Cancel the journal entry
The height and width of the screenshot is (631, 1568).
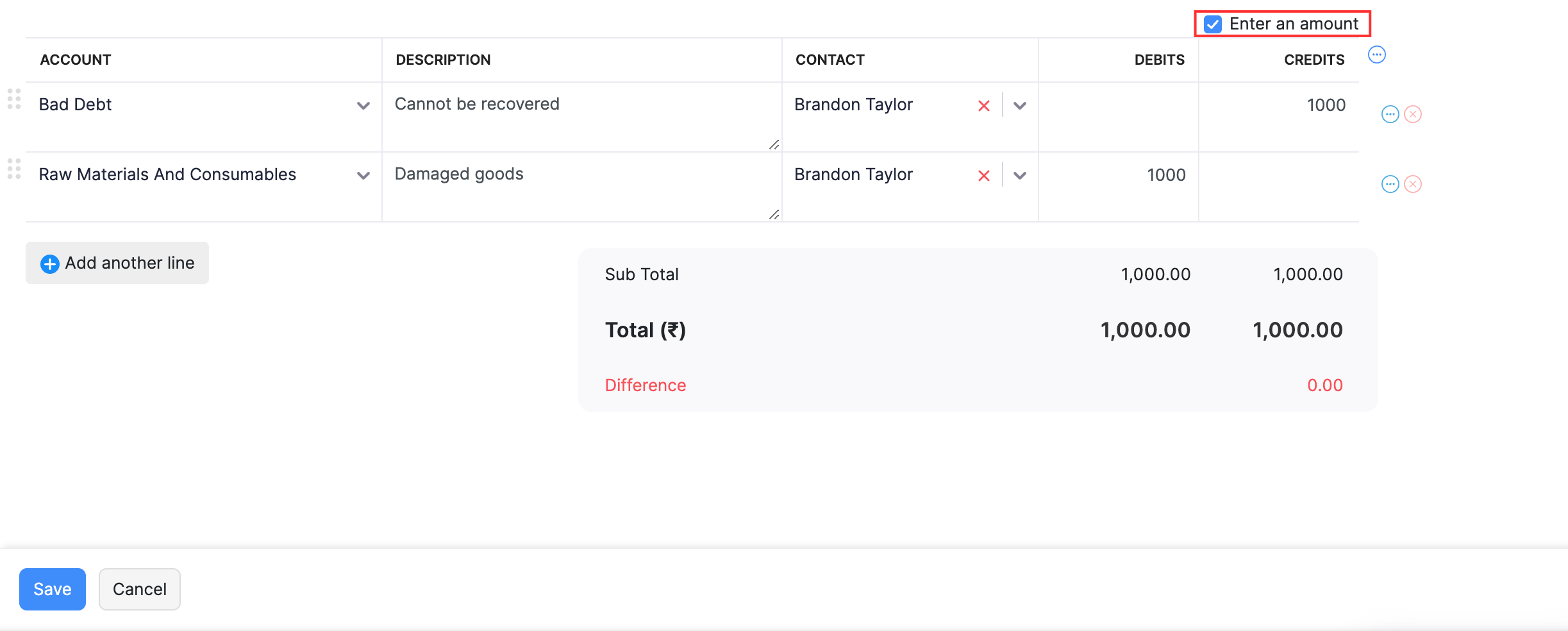point(140,589)
